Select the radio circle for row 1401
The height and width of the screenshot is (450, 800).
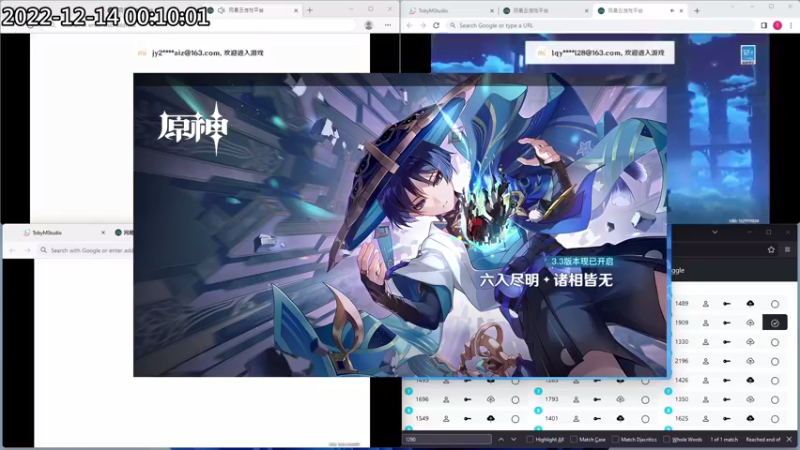tap(645, 419)
